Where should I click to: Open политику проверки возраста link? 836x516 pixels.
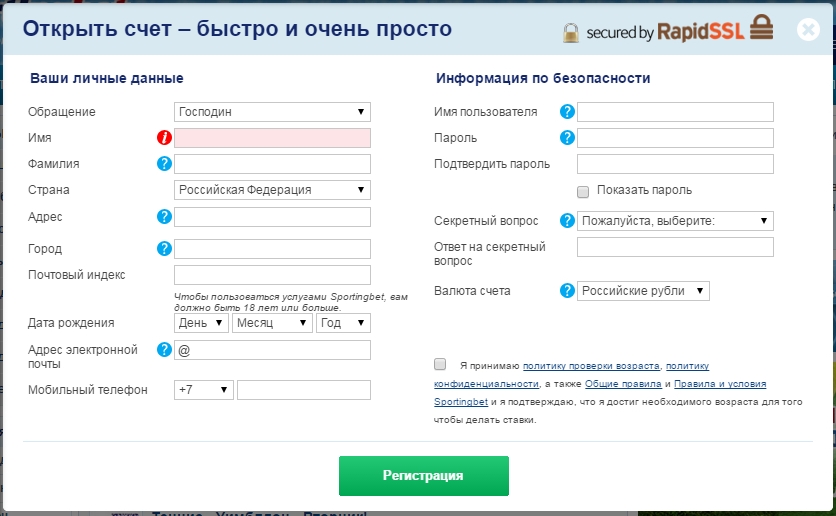click(x=591, y=366)
